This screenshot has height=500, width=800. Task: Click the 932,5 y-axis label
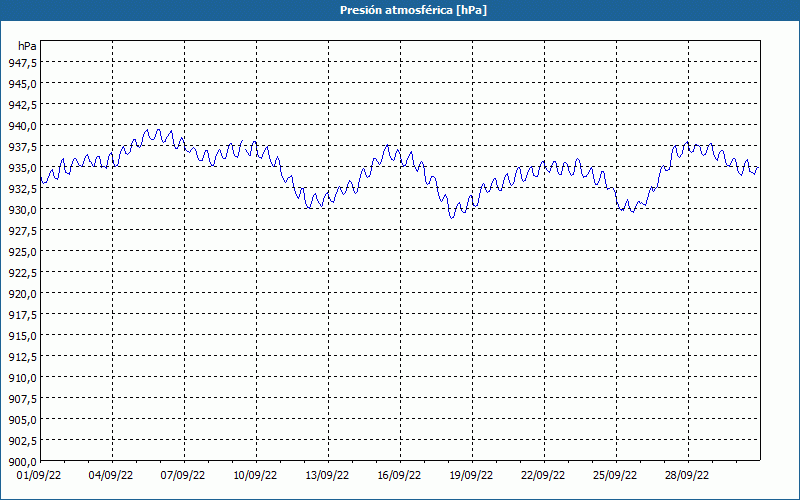(x=22, y=189)
